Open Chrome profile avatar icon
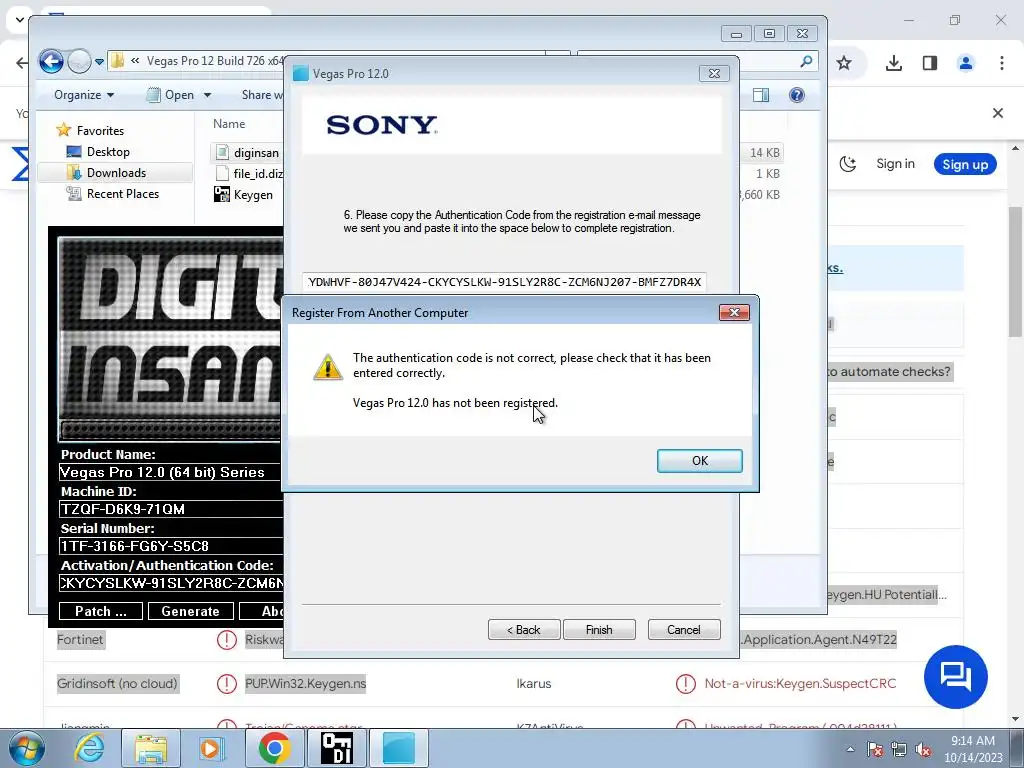 click(x=965, y=63)
